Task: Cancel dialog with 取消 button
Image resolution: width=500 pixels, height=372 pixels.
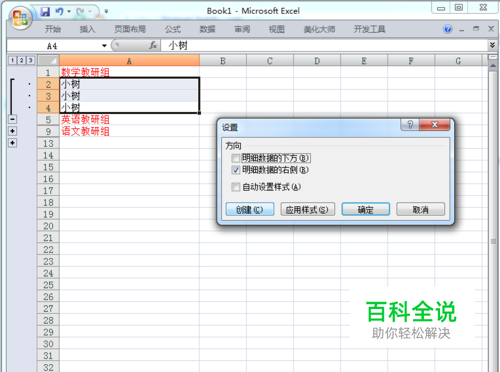Action: 420,209
